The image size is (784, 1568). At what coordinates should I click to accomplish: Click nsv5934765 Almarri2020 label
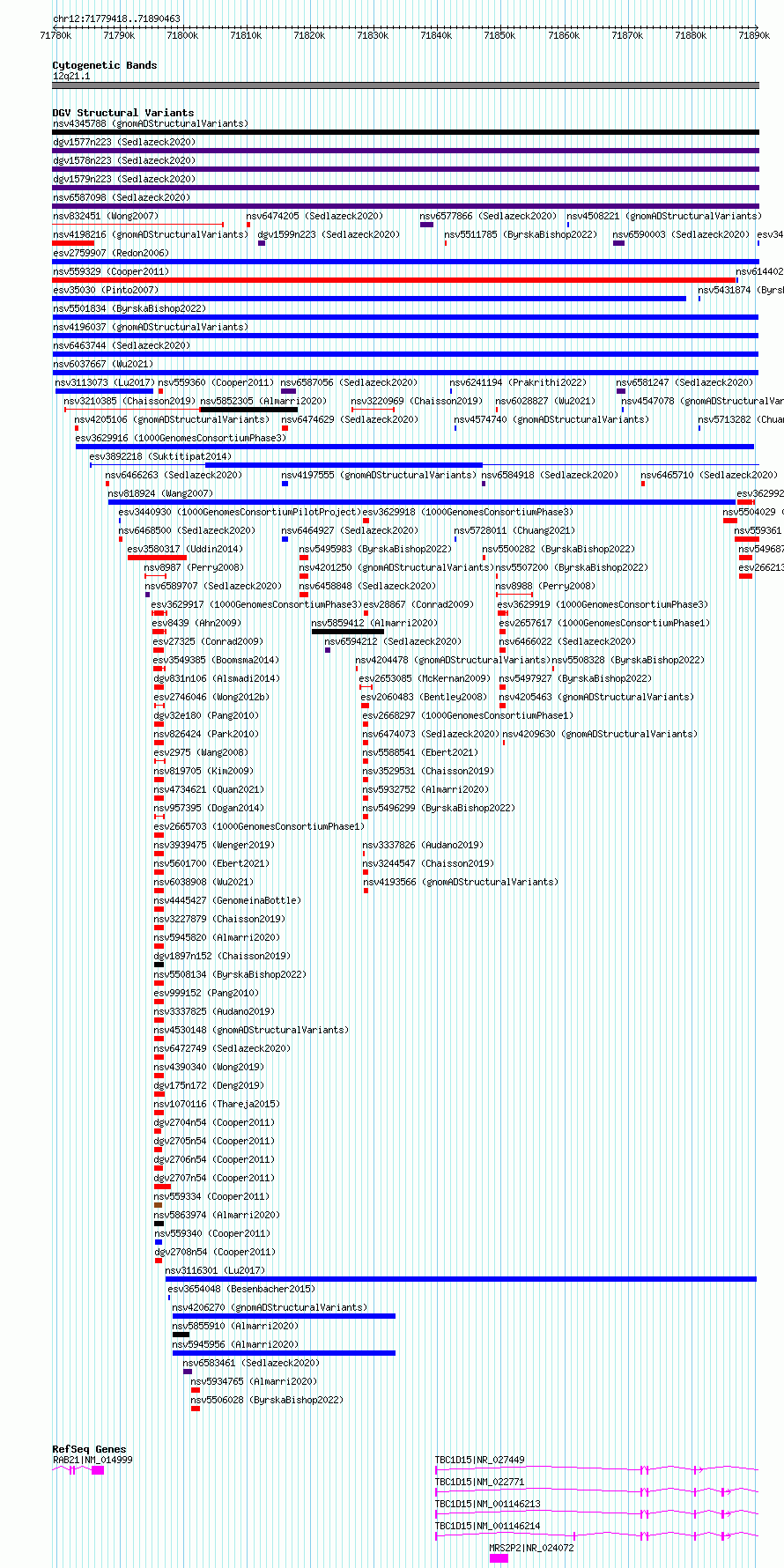point(254,1381)
